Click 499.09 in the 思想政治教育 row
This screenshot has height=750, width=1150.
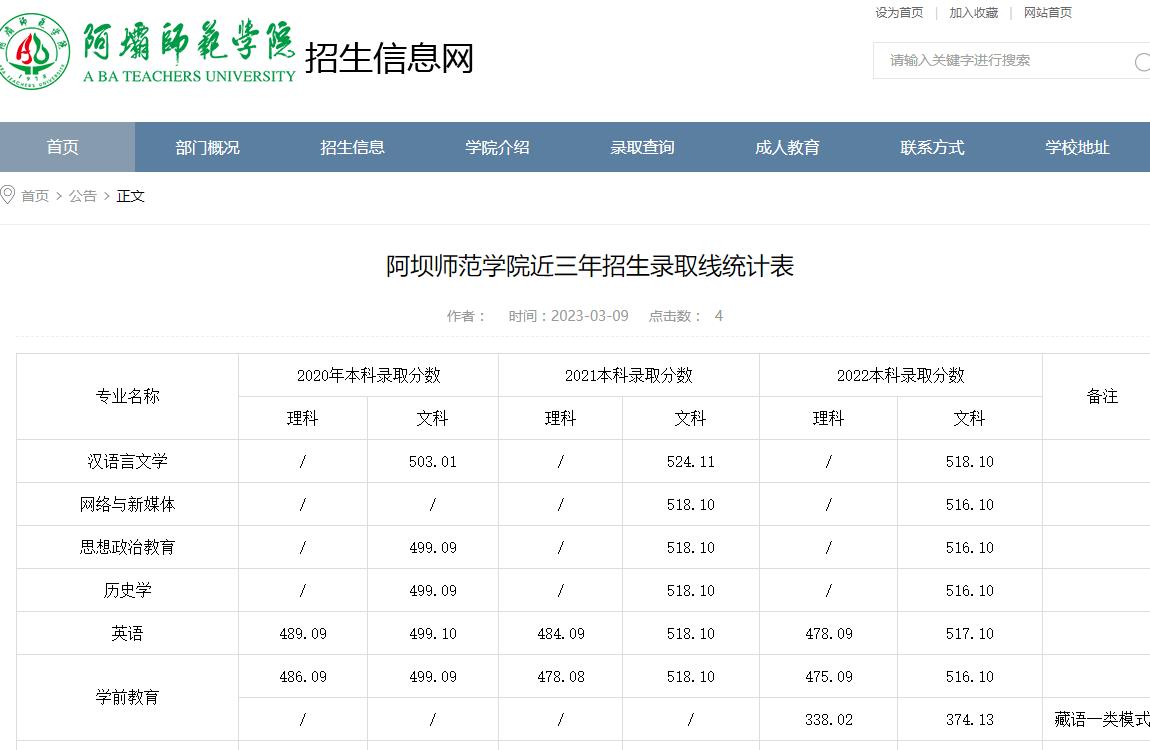click(433, 548)
